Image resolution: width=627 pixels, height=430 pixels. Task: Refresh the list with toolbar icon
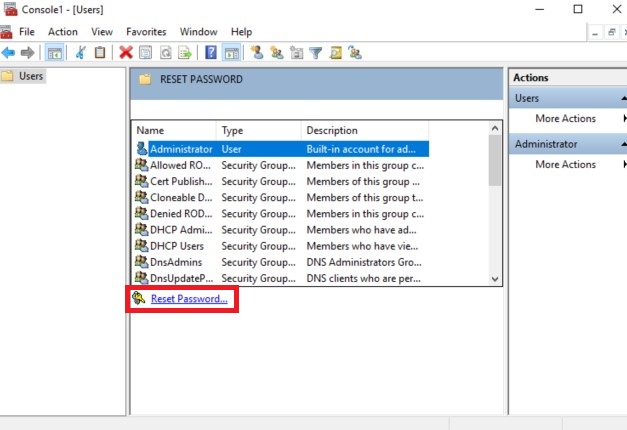[x=166, y=52]
